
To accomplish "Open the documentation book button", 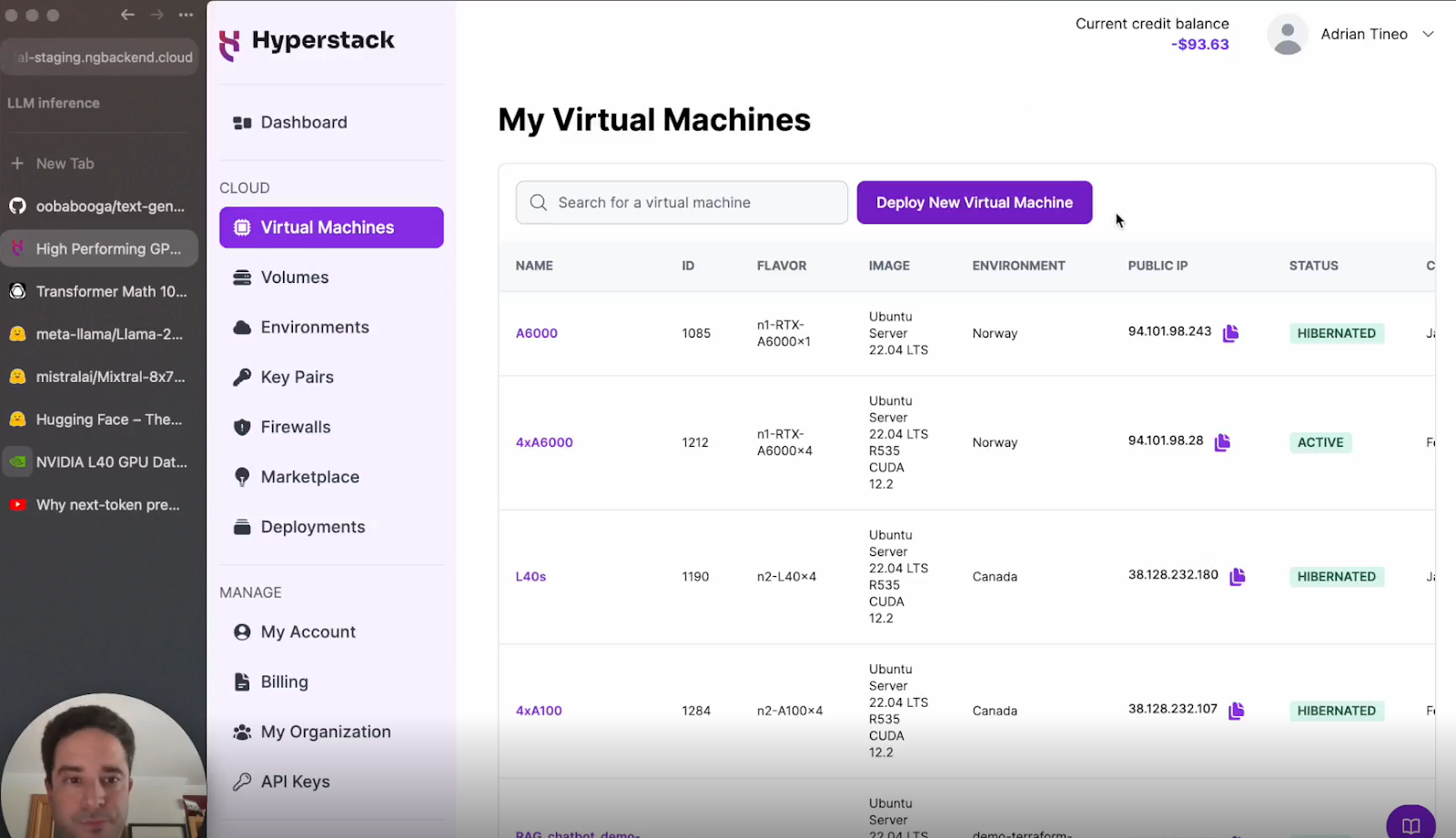I will click(1411, 824).
